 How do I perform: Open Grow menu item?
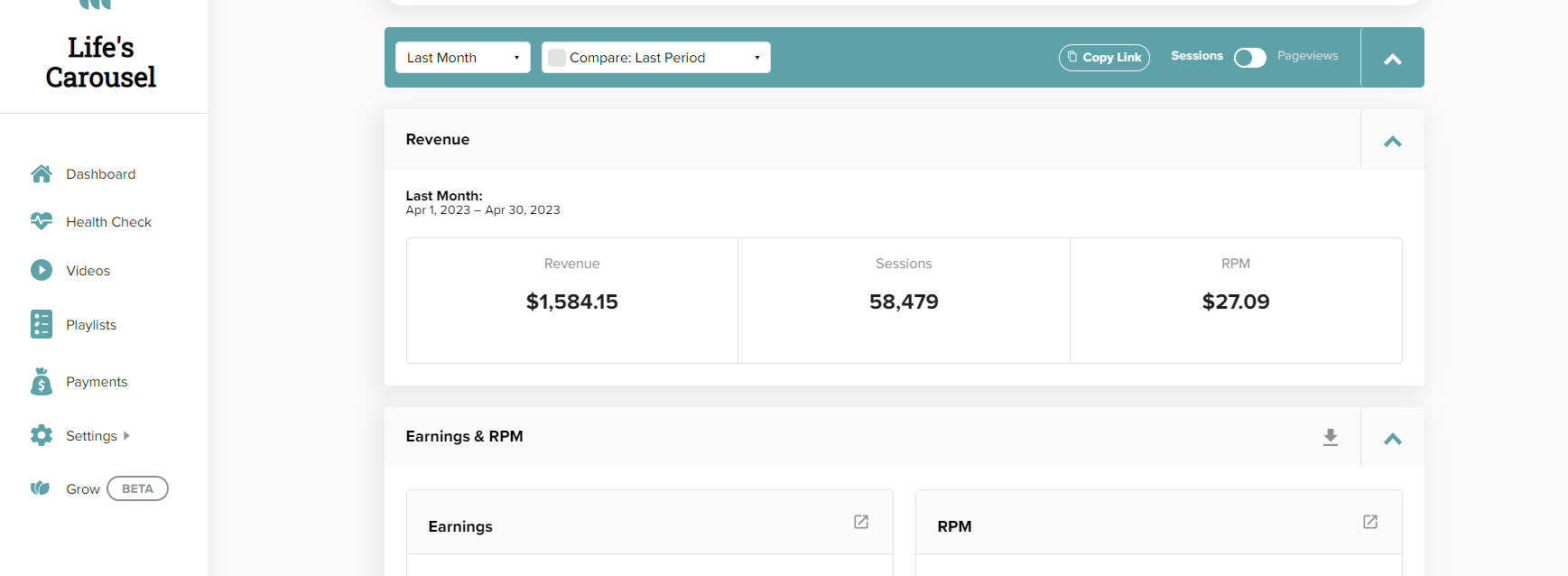coord(83,489)
